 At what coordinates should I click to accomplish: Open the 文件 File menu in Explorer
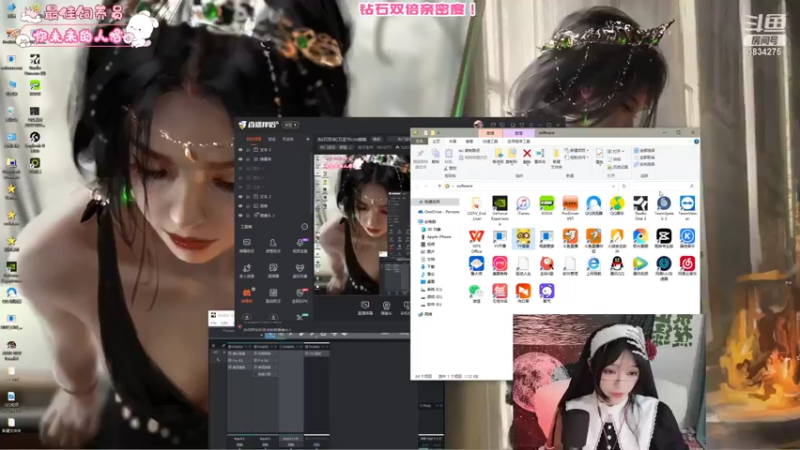pos(419,141)
